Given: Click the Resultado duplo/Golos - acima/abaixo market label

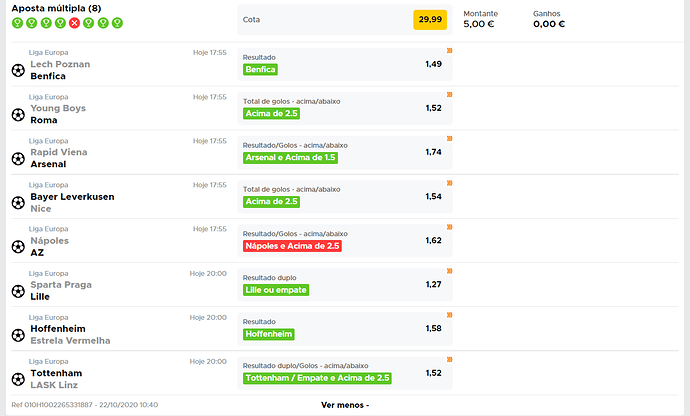Looking at the screenshot, I should pyautogui.click(x=305, y=366).
